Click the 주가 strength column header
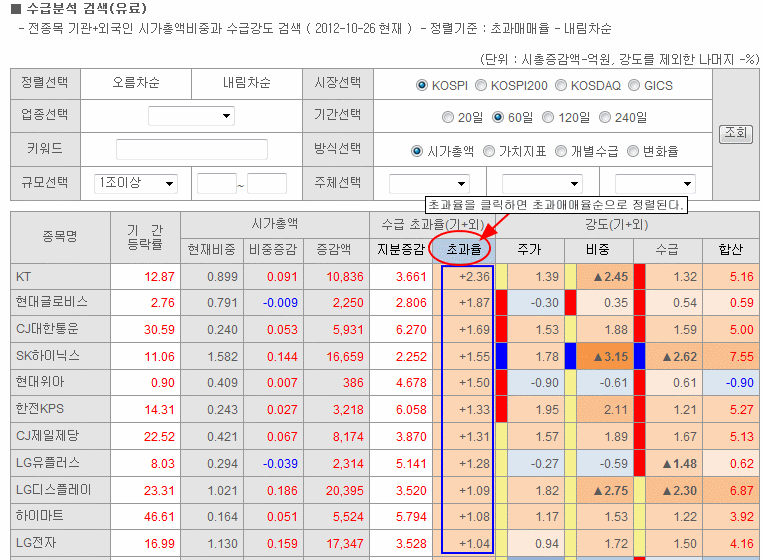 click(529, 250)
